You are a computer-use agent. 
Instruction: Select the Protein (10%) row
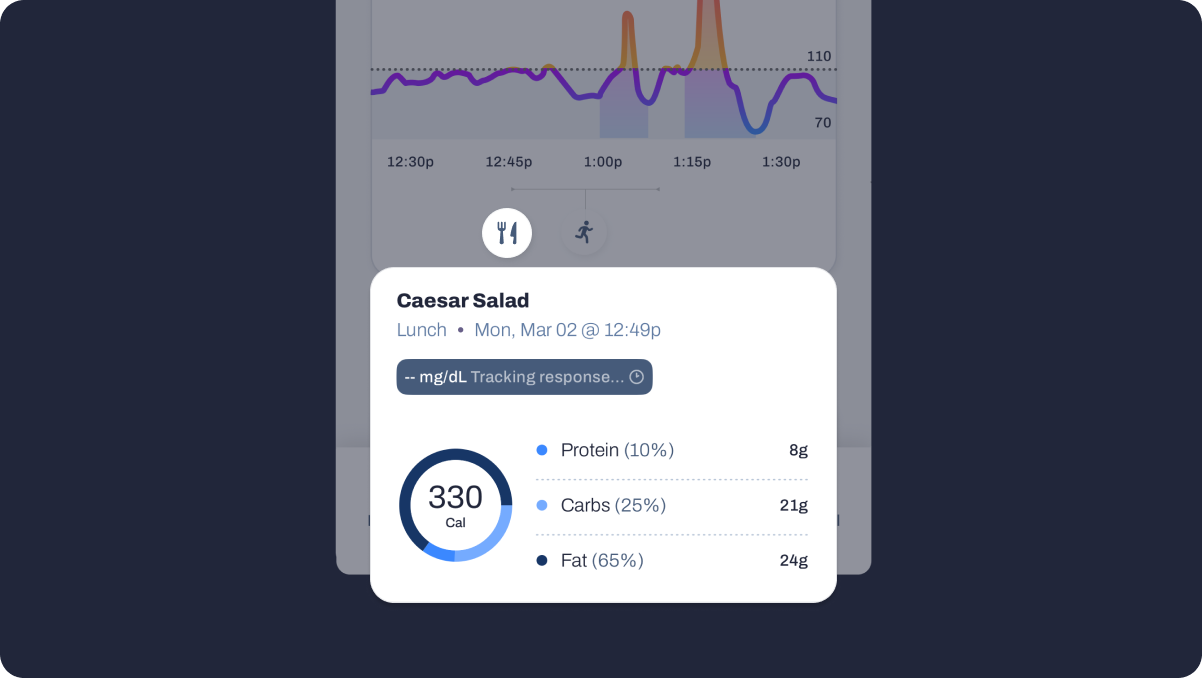[672, 450]
